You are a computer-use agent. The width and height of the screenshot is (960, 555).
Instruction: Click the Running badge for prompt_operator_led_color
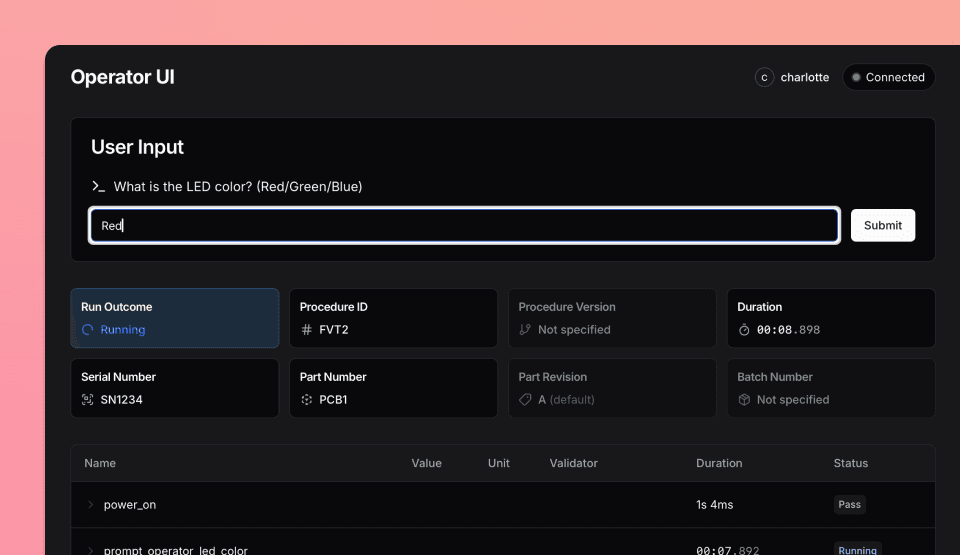(857, 549)
